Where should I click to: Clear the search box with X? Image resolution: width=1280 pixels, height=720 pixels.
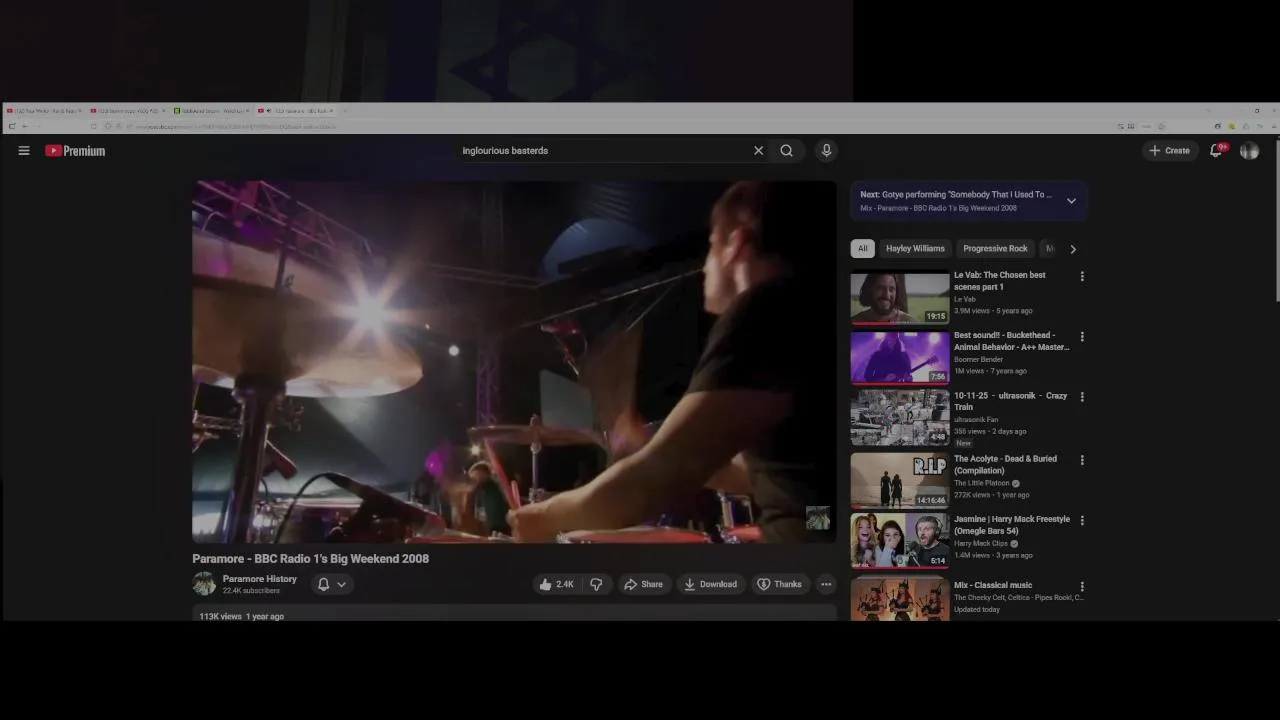pyautogui.click(x=758, y=151)
